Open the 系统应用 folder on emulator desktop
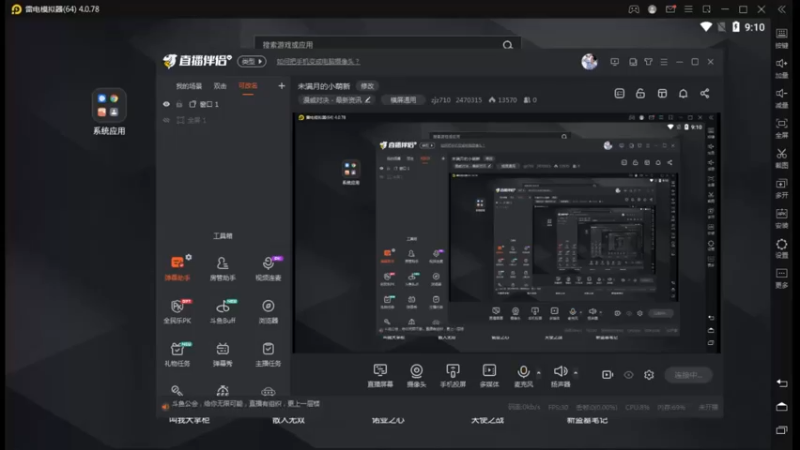 pyautogui.click(x=109, y=111)
